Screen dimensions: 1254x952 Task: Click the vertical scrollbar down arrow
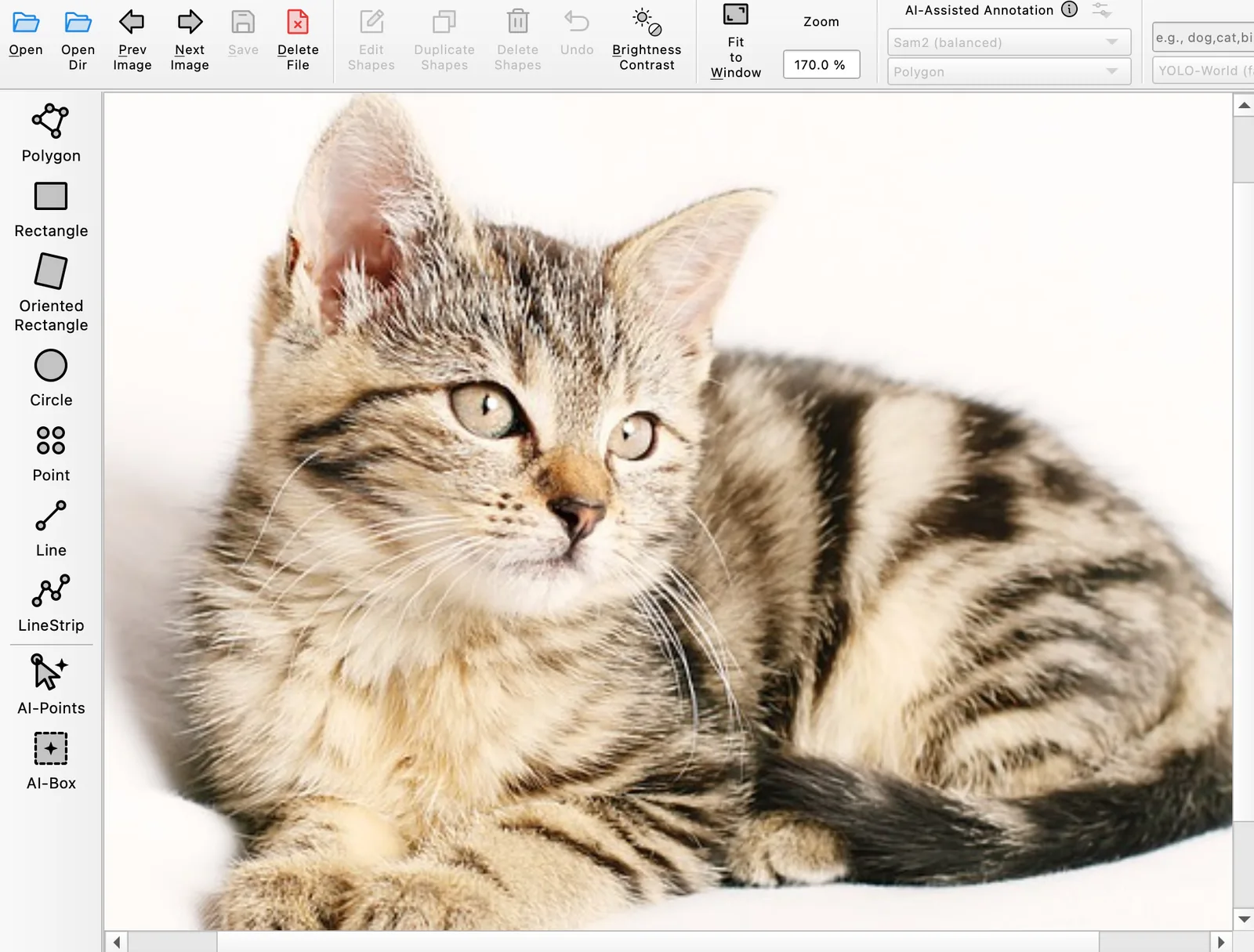click(1244, 919)
